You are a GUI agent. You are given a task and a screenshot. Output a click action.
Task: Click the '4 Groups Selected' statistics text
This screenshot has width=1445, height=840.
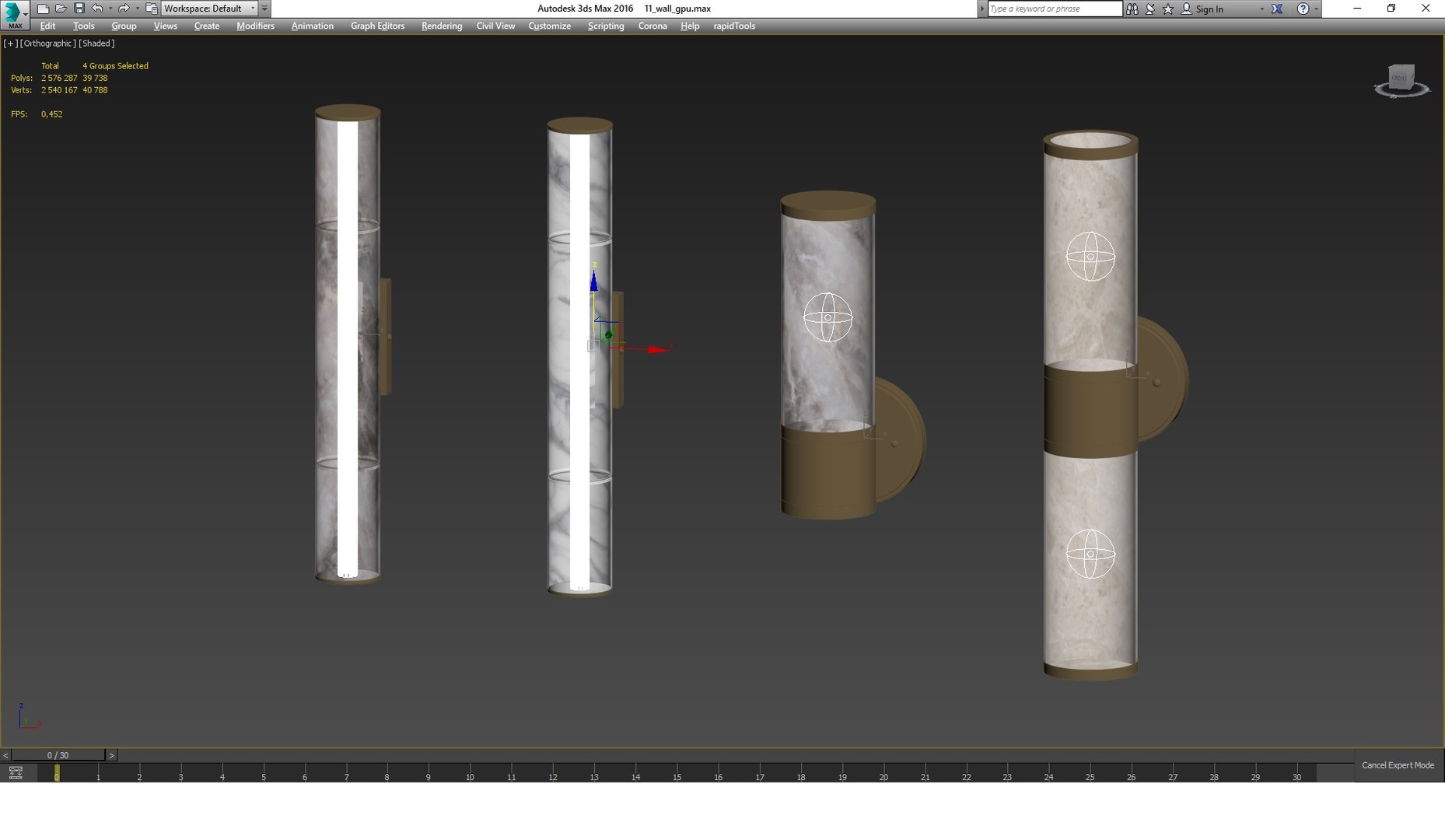point(115,66)
